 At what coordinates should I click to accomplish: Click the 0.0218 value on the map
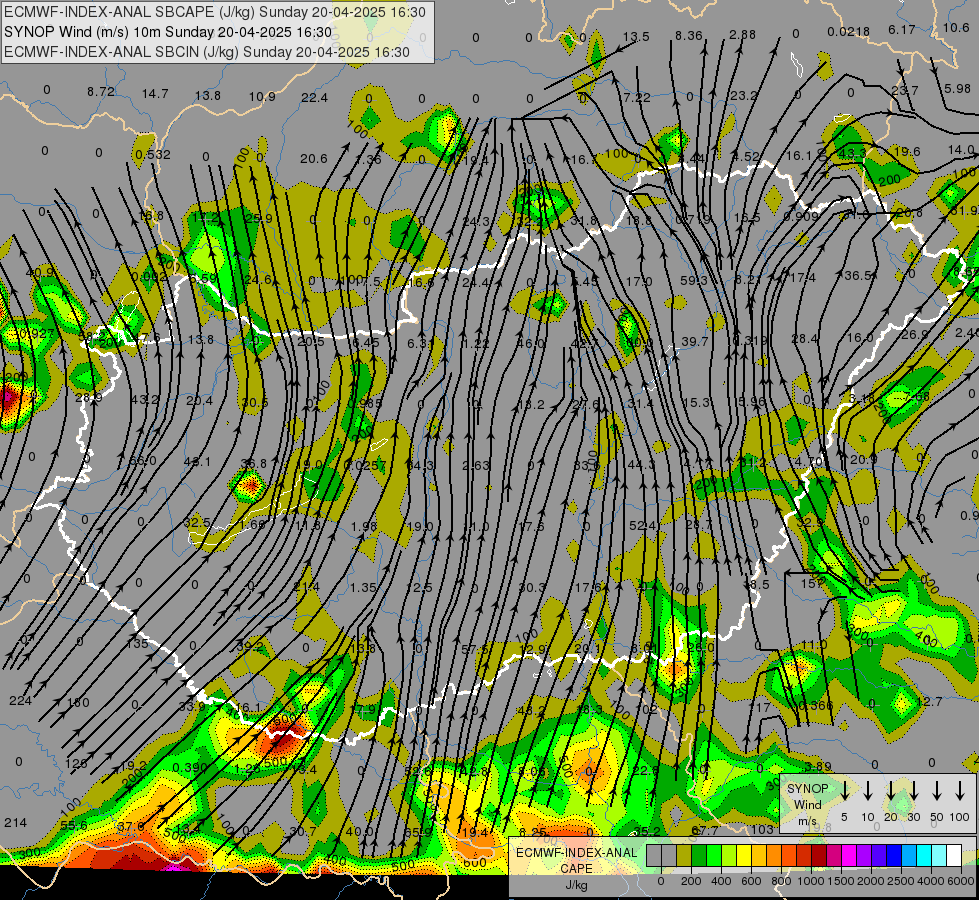(x=849, y=32)
